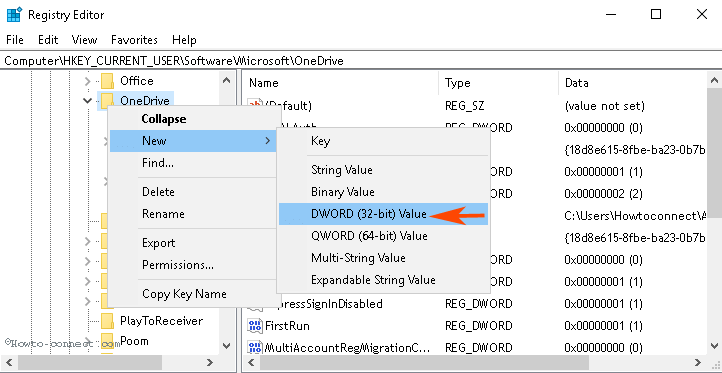The width and height of the screenshot is (722, 373).
Task: Open the Help menu
Action: tap(184, 40)
